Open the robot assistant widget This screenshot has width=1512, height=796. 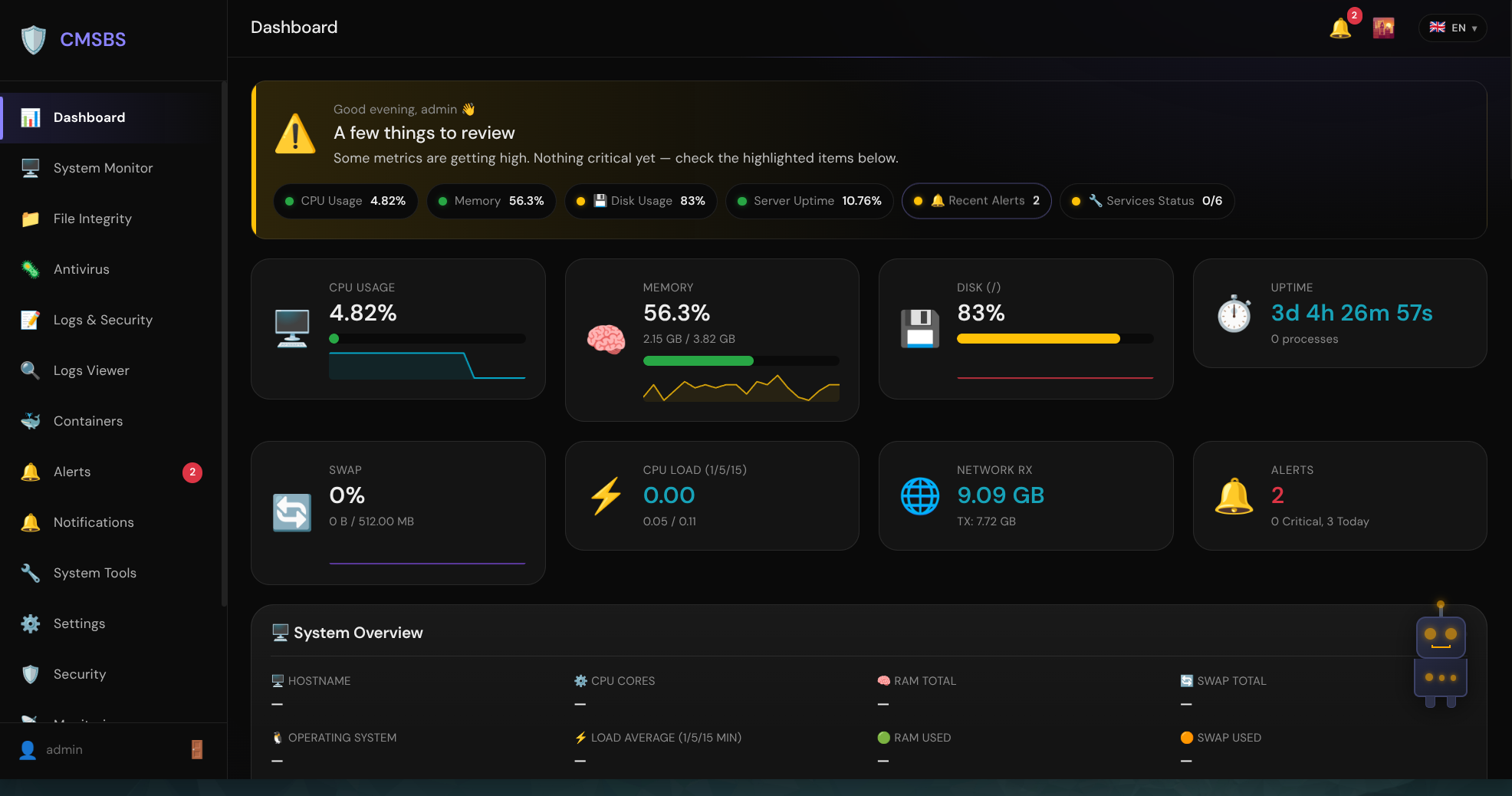tap(1441, 656)
